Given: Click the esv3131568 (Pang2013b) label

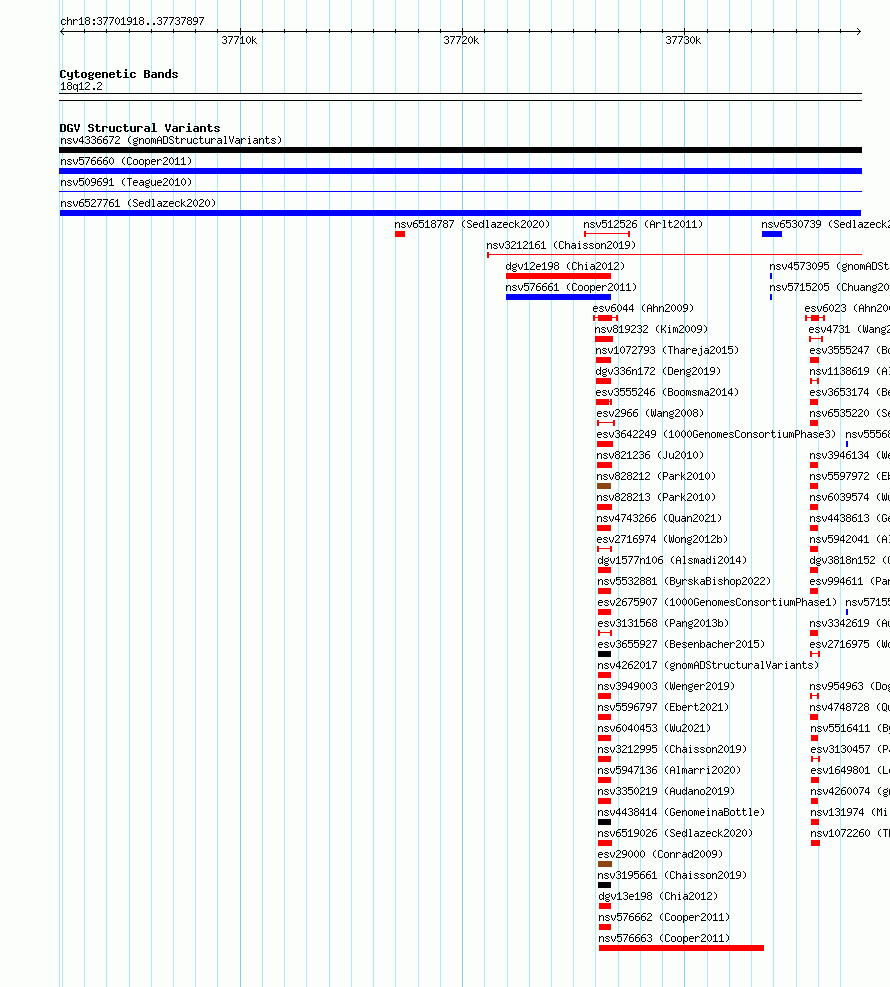Looking at the screenshot, I should tap(663, 623).
